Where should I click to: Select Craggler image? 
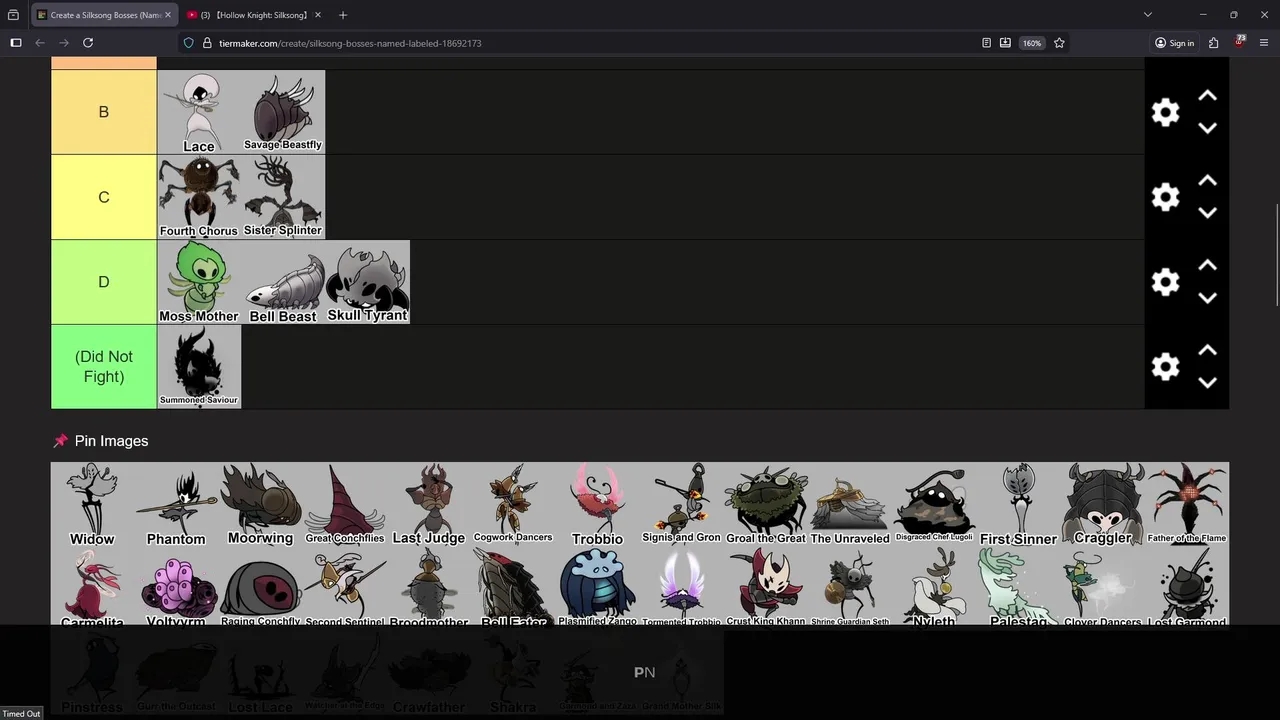pos(1102,504)
